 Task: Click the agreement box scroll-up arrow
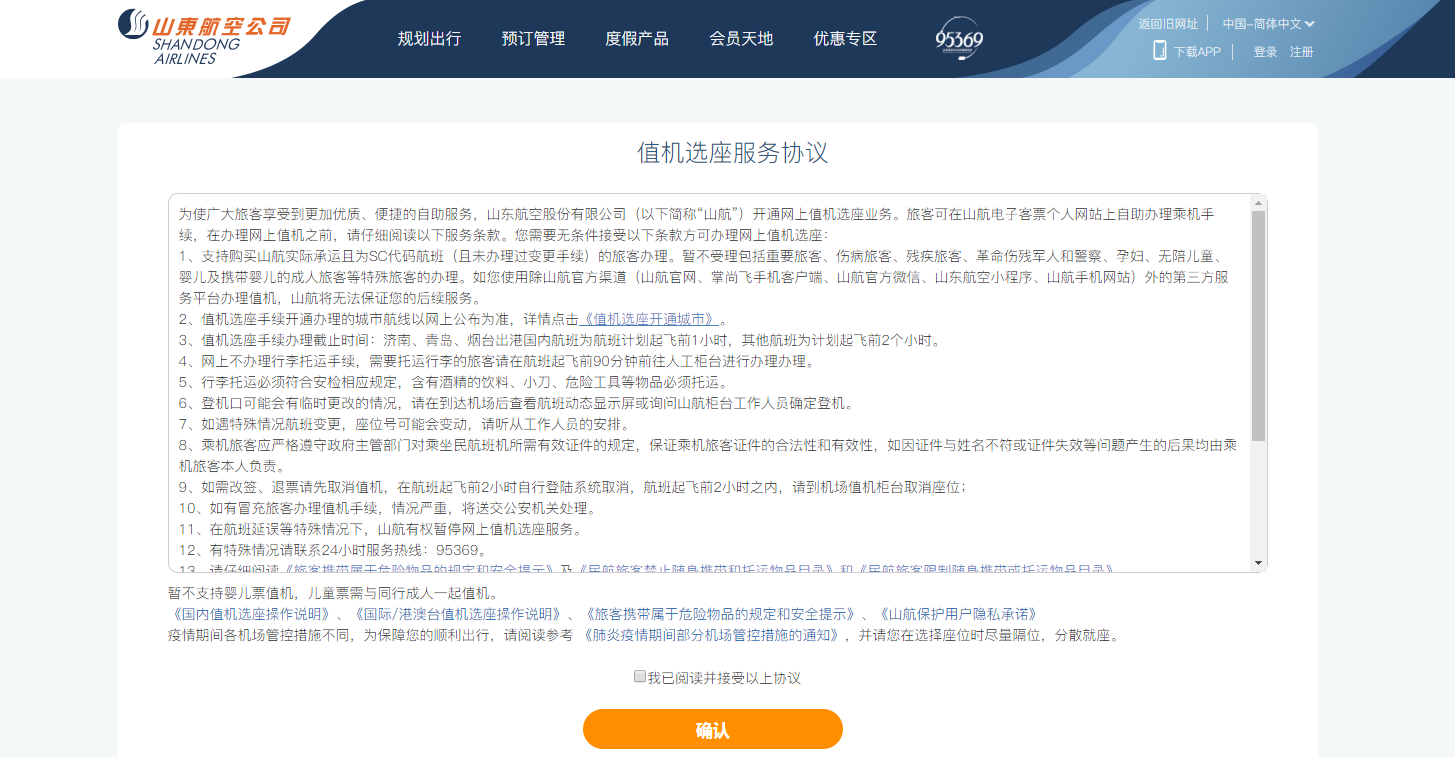tap(1258, 203)
